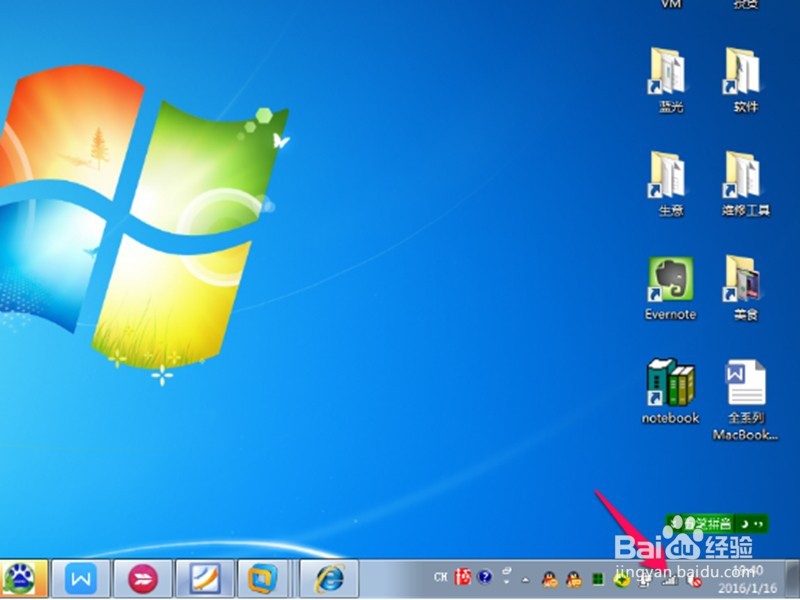Open the 美食 folder shortcut
Image resolution: width=800 pixels, height=600 pixels.
(x=745, y=288)
